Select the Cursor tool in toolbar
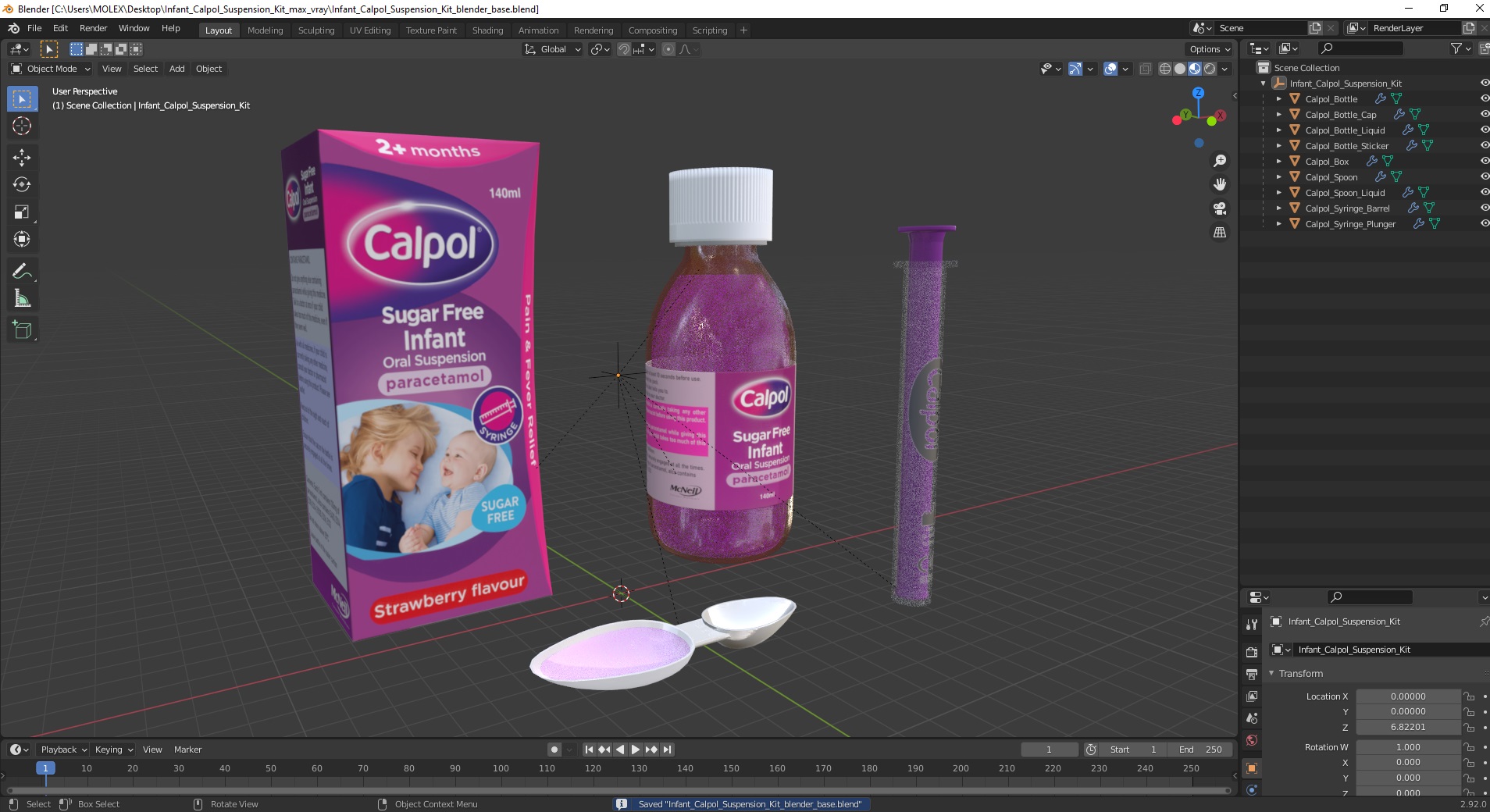 point(22,126)
